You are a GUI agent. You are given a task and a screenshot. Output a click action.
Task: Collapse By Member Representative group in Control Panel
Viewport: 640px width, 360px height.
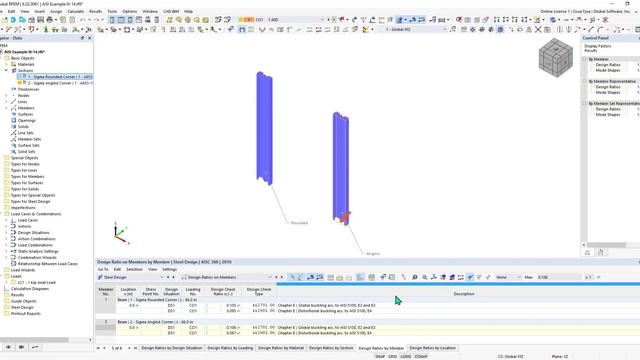(x=584, y=81)
